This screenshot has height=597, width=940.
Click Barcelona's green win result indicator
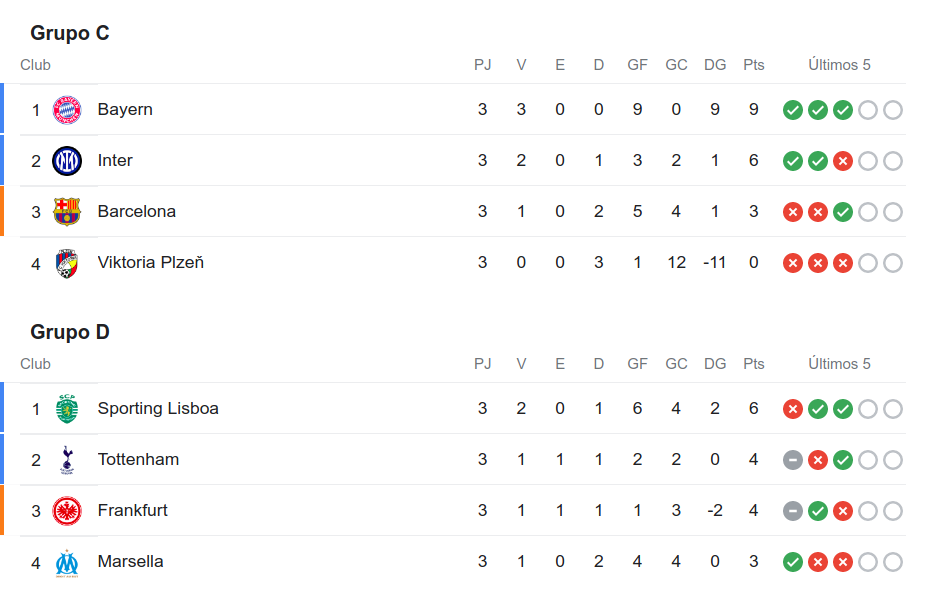point(843,212)
